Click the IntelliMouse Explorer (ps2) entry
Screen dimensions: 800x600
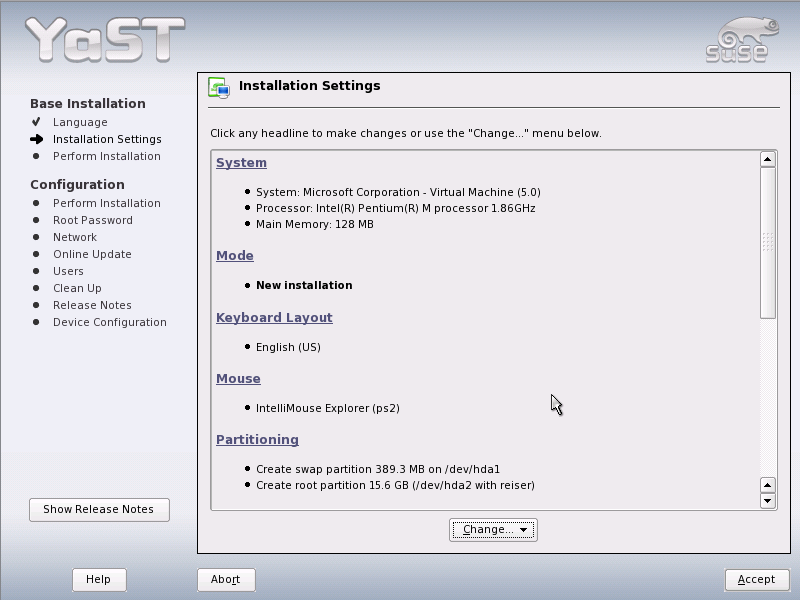328,408
